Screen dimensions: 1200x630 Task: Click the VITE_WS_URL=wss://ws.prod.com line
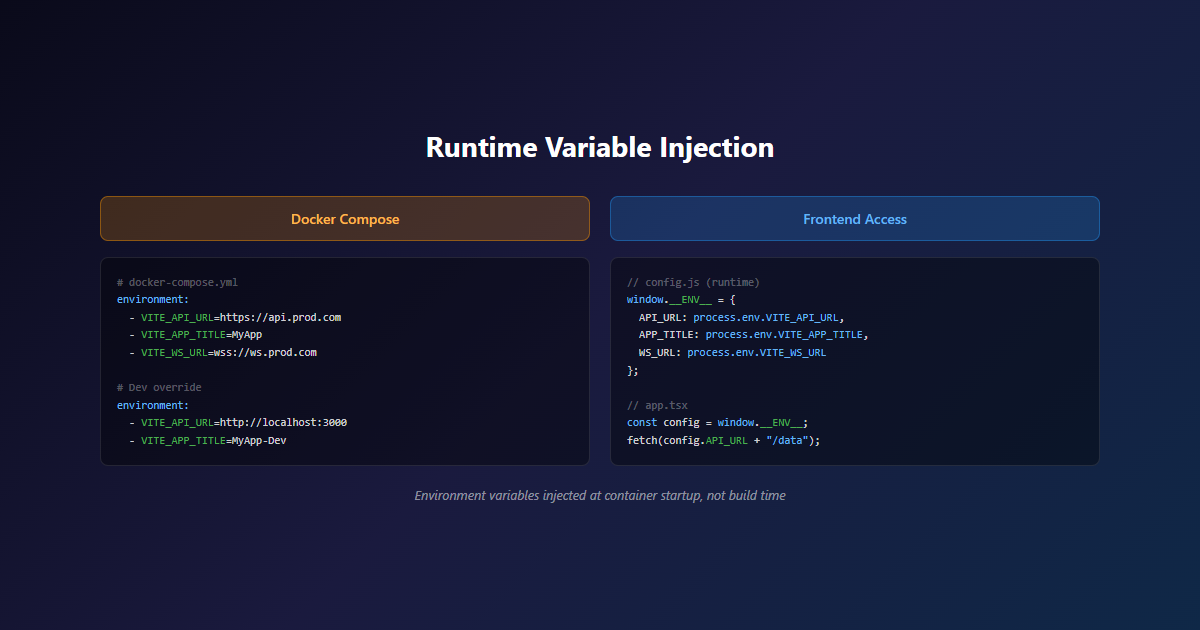[223, 353]
